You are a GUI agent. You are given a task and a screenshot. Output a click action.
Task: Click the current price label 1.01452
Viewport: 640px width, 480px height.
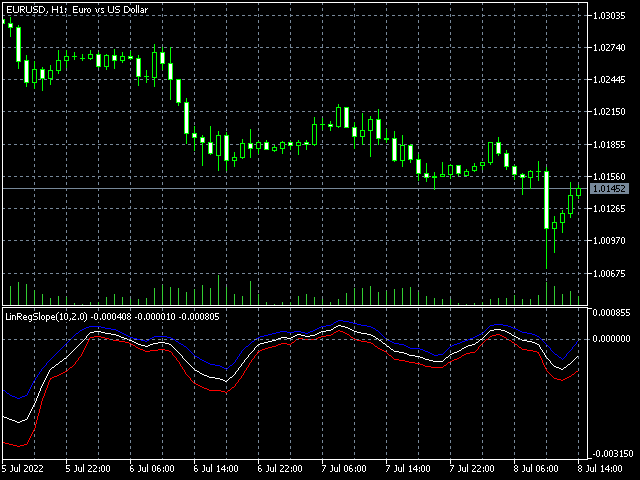click(609, 189)
